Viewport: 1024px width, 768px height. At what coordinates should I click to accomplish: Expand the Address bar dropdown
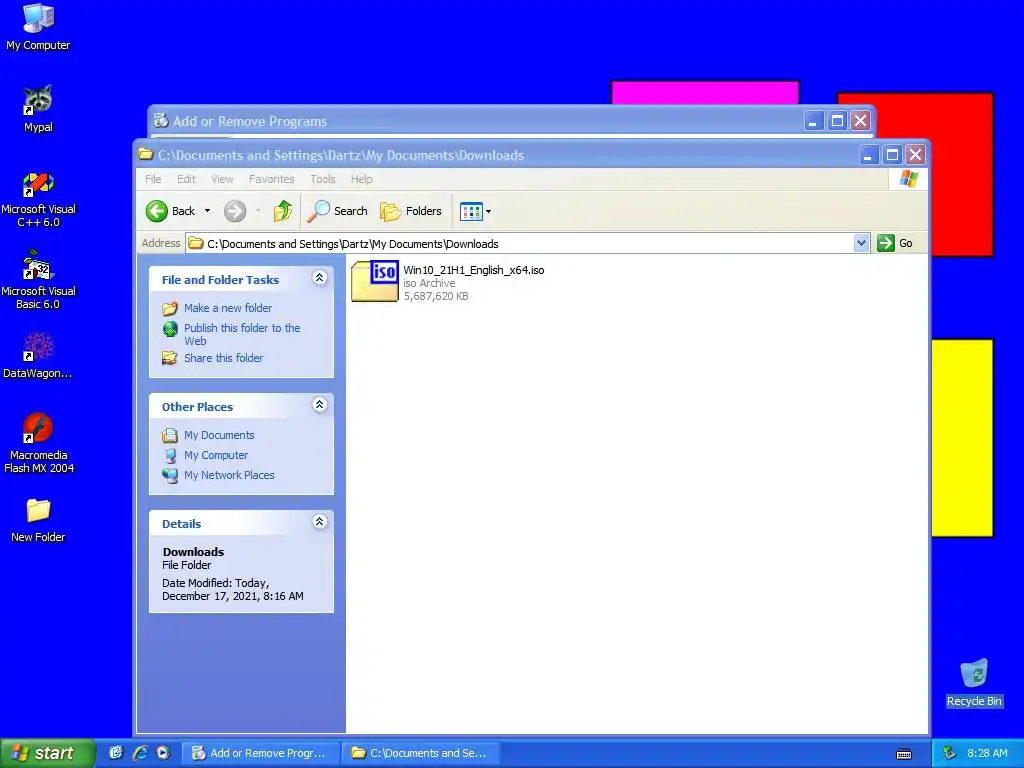[861, 244]
